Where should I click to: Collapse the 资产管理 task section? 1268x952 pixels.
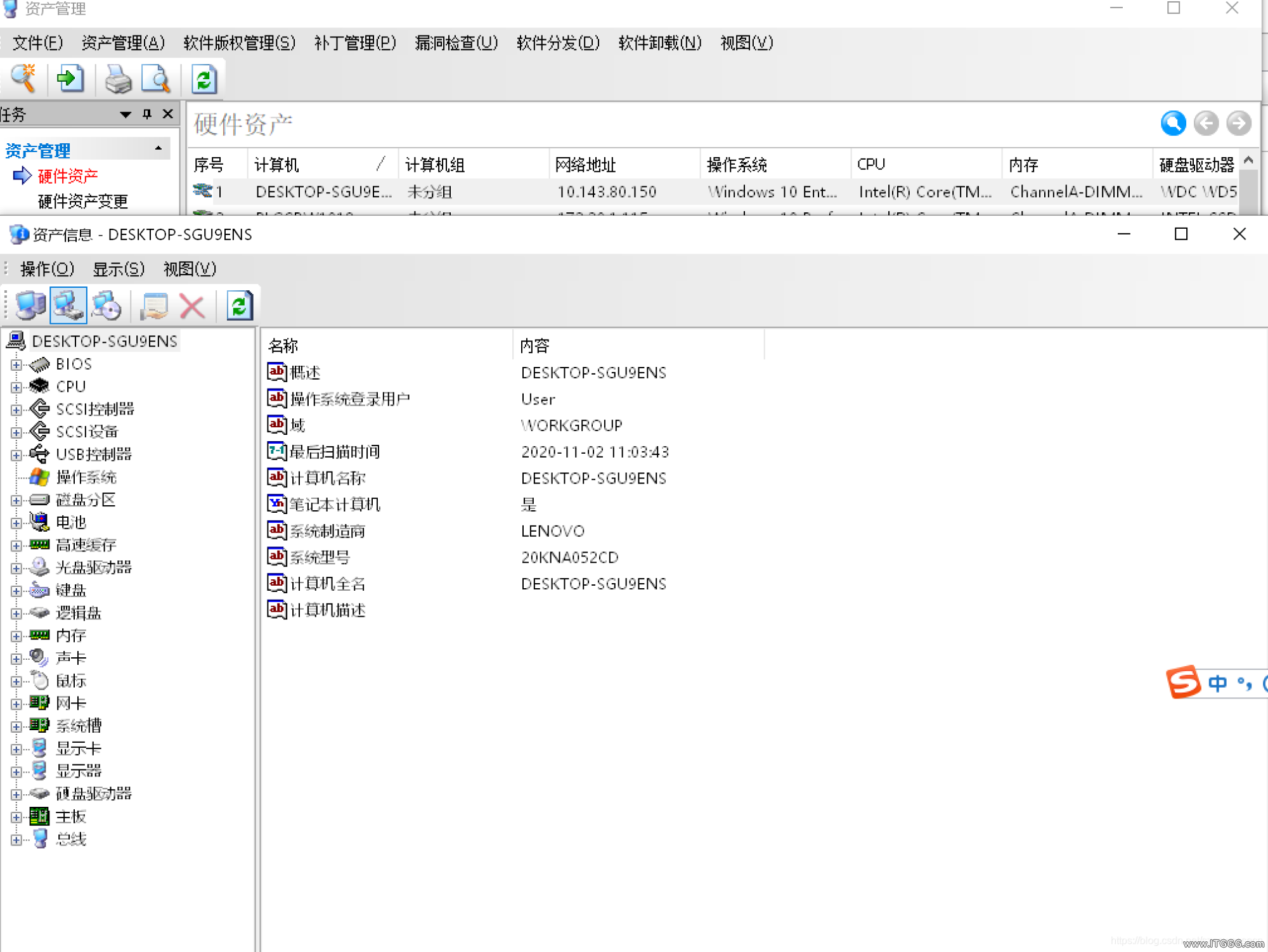158,149
